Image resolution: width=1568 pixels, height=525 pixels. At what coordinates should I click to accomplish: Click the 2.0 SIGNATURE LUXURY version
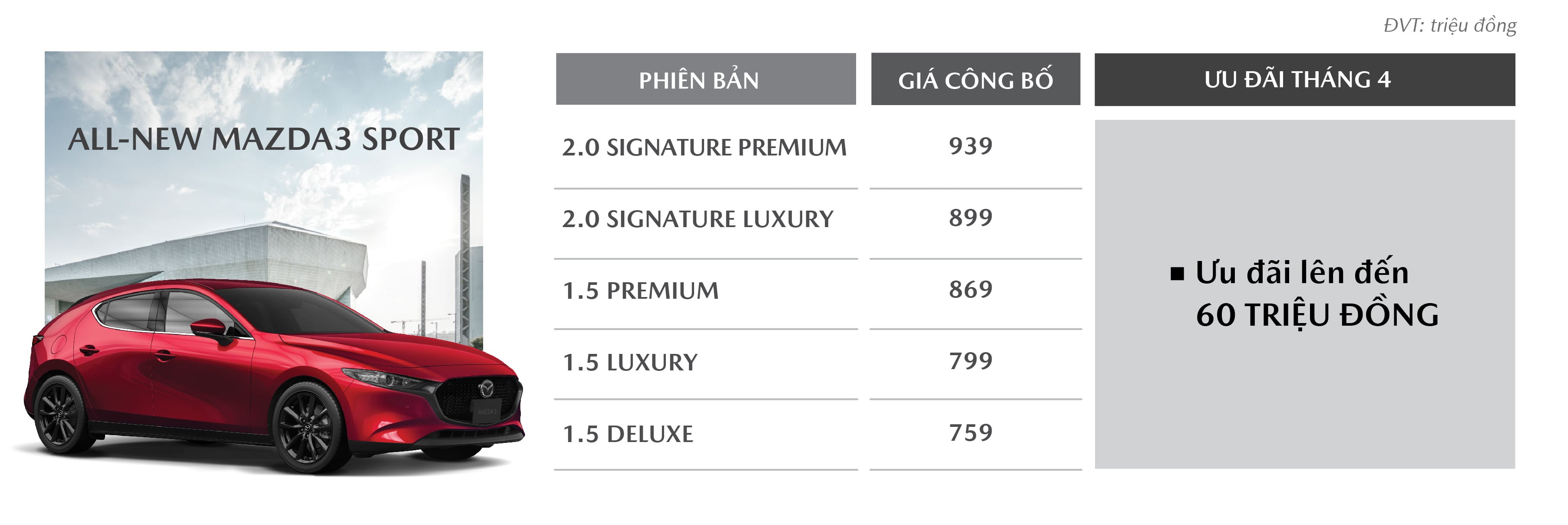coord(697,219)
